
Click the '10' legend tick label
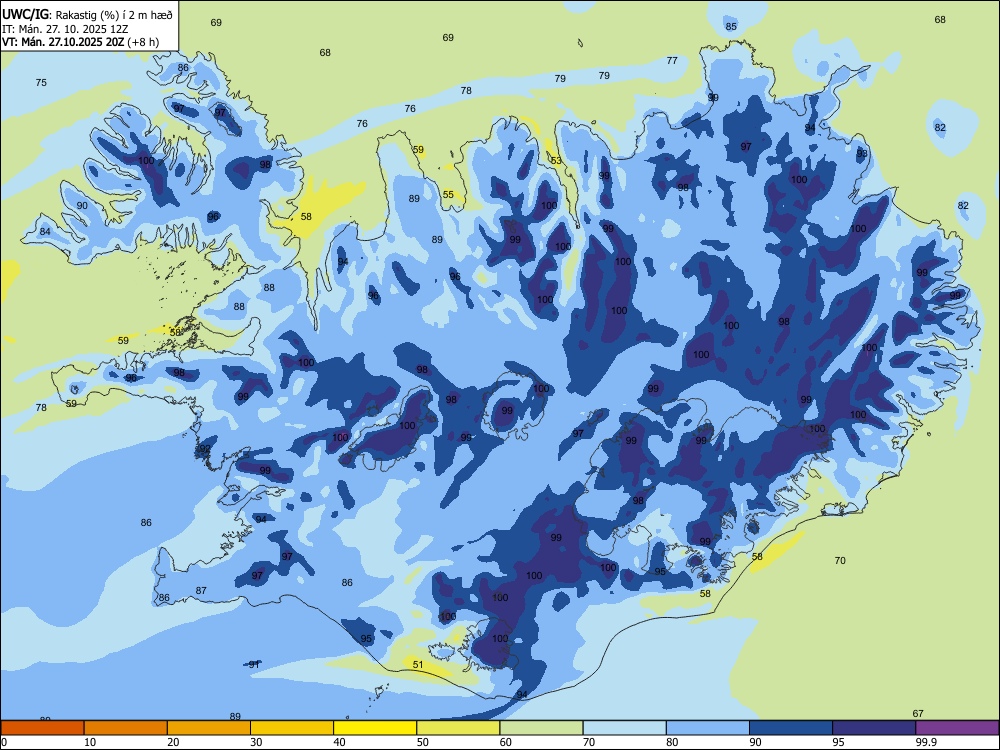pos(90,742)
